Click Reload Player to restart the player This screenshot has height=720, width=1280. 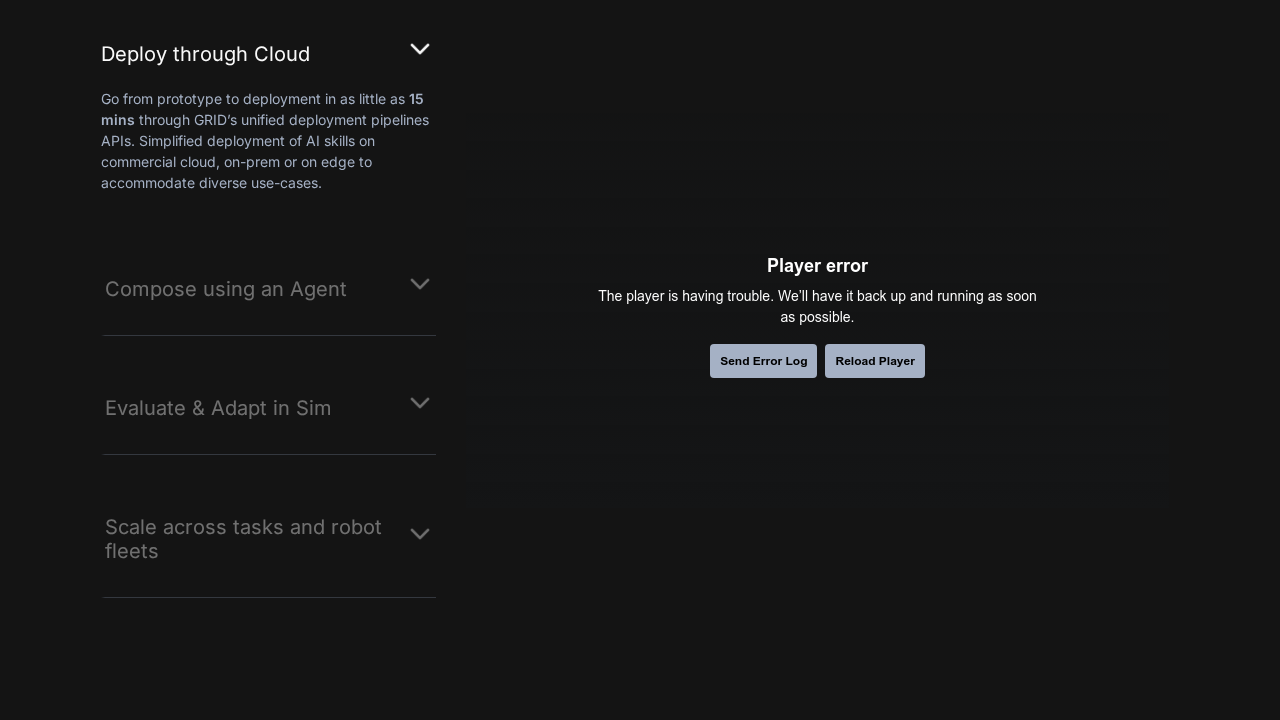(x=875, y=361)
